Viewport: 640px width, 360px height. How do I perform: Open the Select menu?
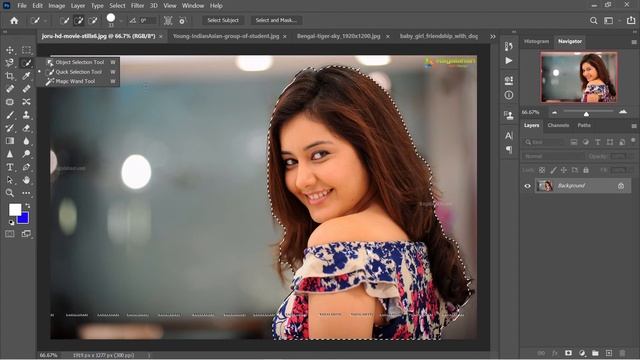(117, 6)
